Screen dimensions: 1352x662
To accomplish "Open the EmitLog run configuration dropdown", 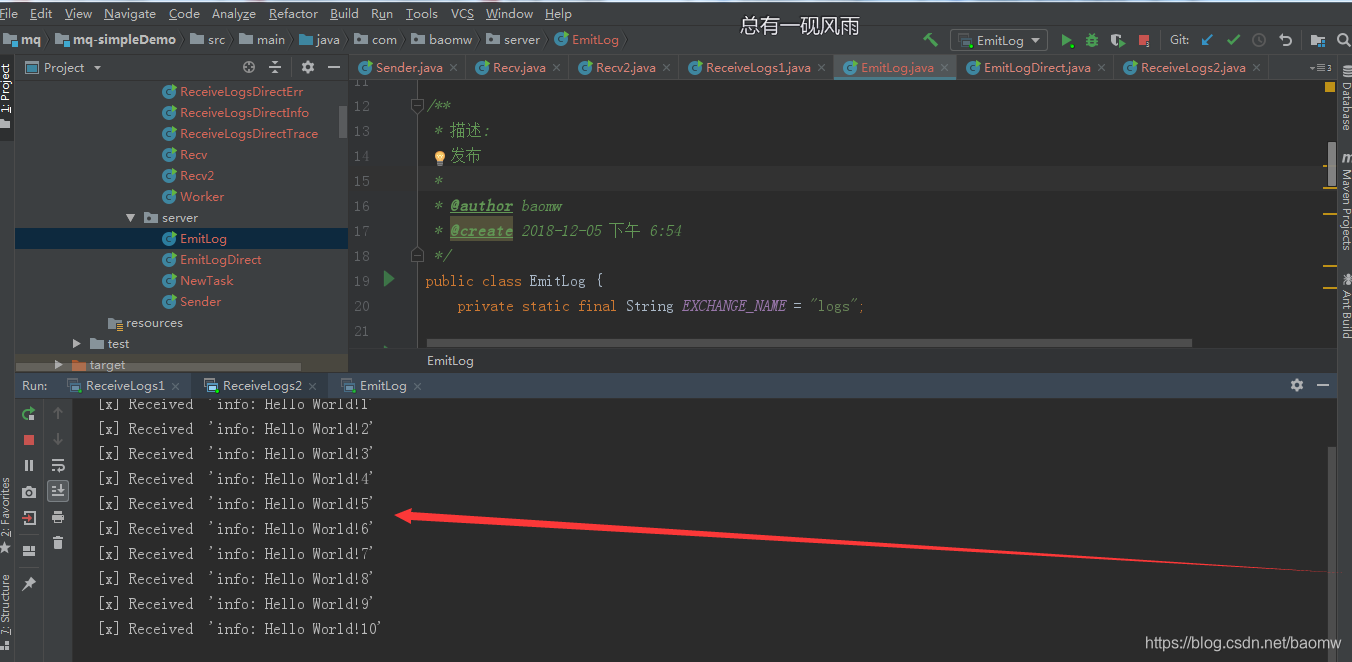I will 999,40.
